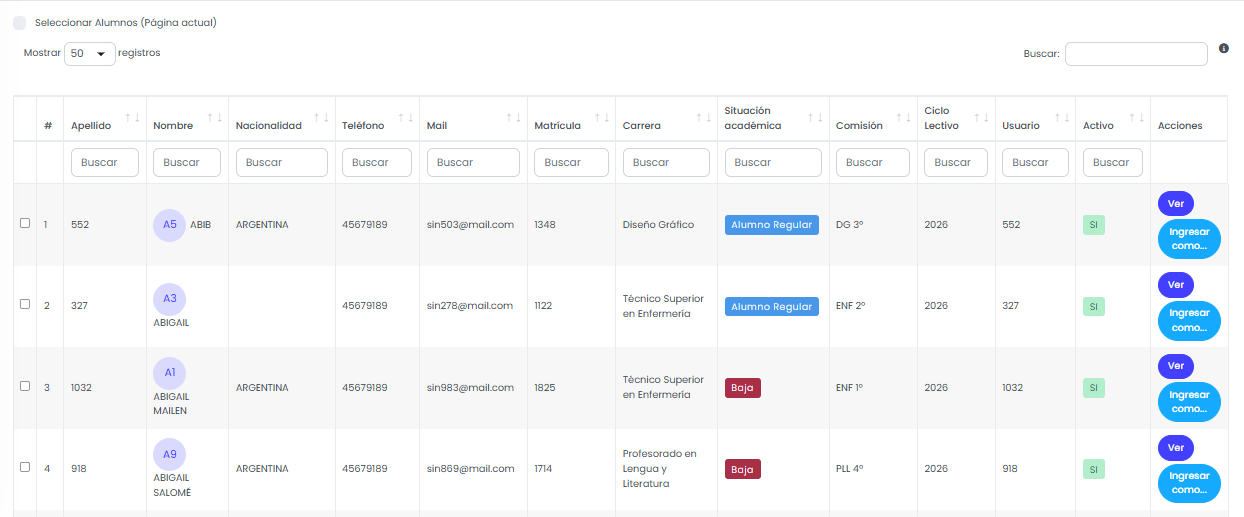Focus the Comisión column filter field

pos(873,162)
